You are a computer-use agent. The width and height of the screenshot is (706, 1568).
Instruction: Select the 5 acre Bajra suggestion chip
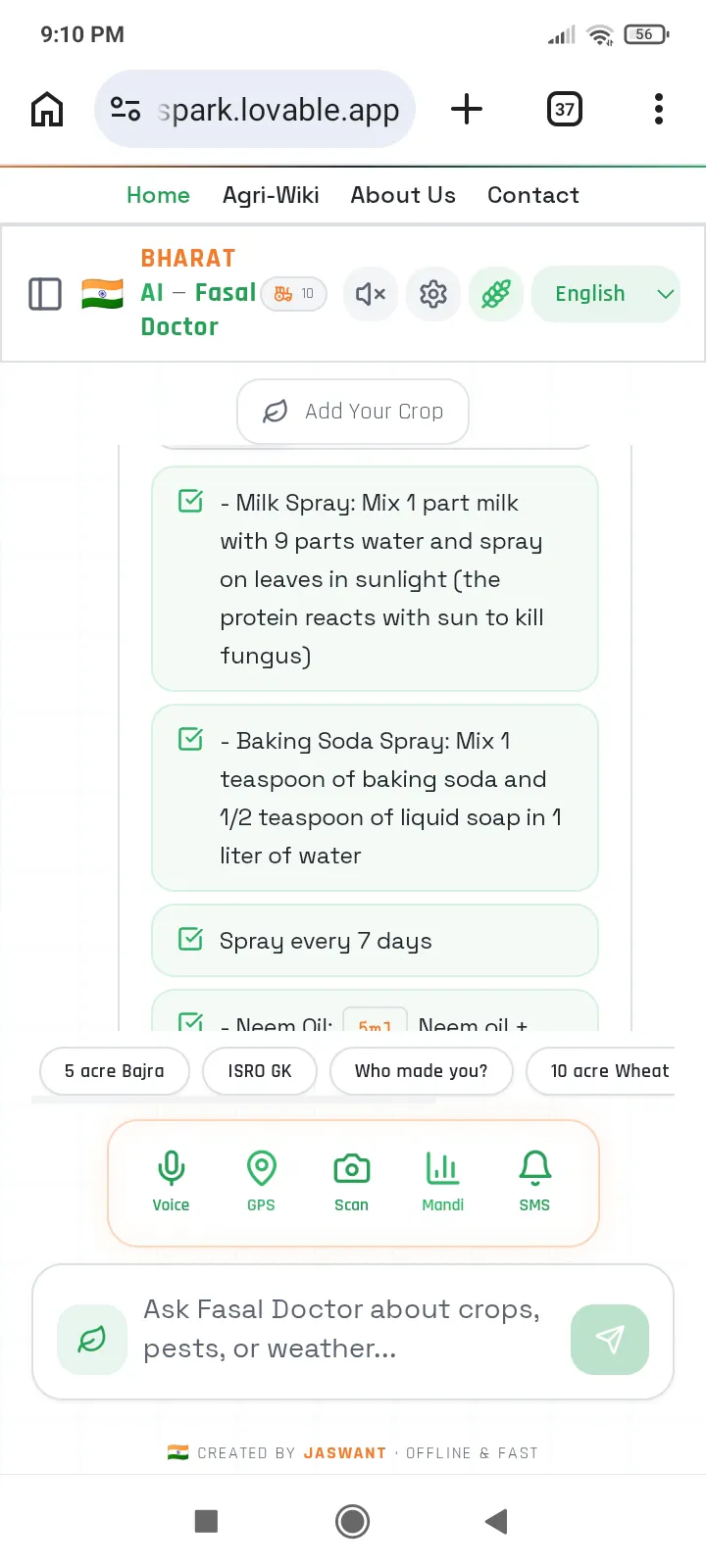pyautogui.click(x=115, y=1071)
